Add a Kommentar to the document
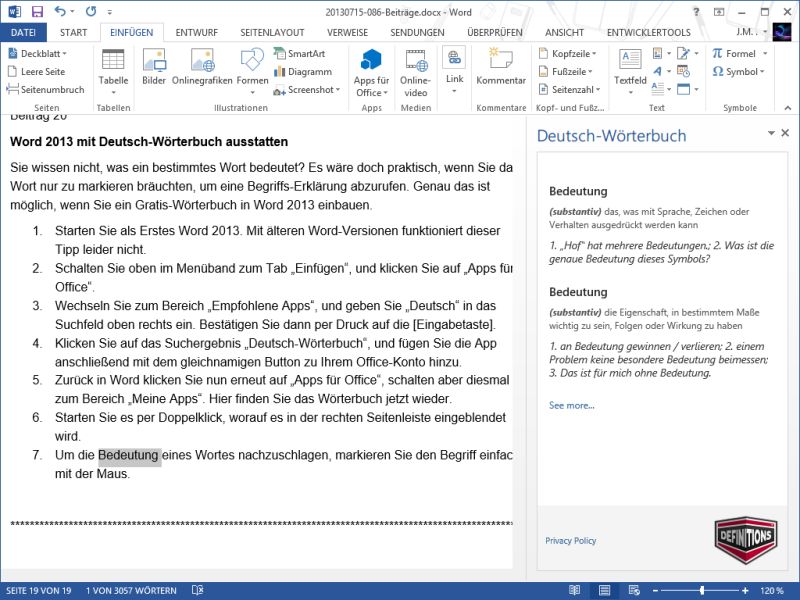 [x=501, y=67]
